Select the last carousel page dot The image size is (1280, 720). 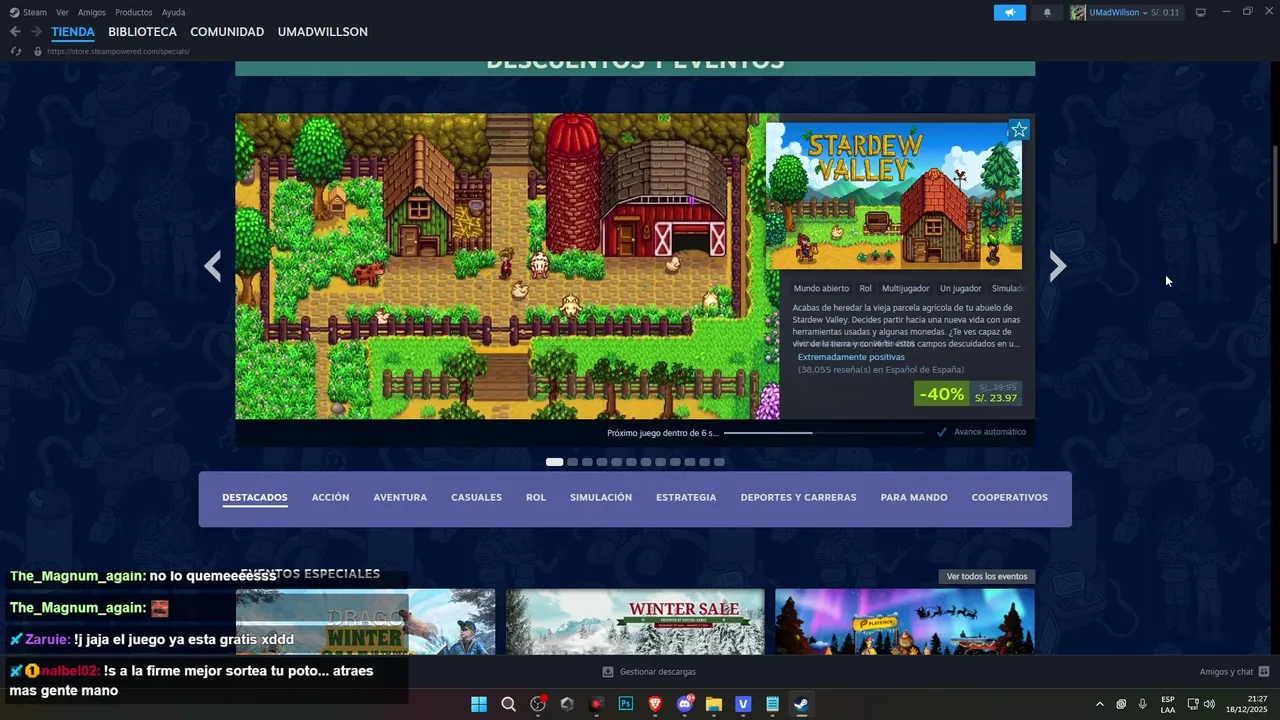pos(719,462)
